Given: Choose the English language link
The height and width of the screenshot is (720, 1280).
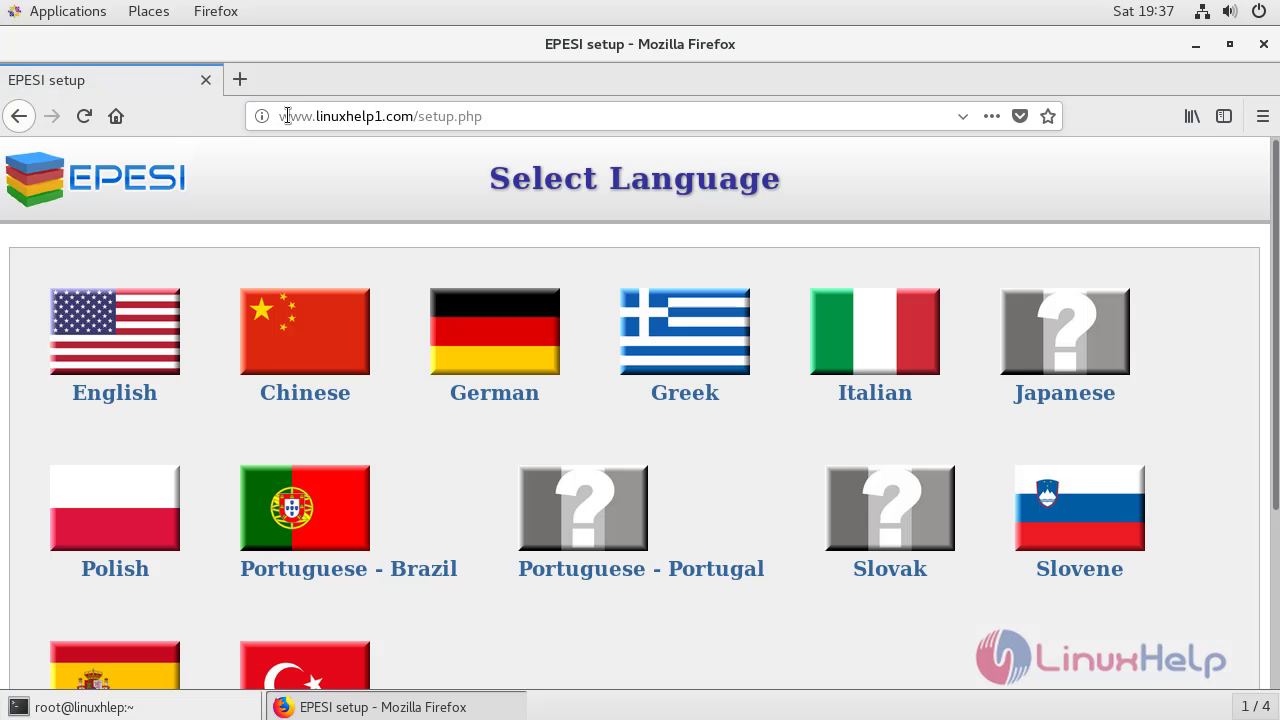Looking at the screenshot, I should click(115, 393).
